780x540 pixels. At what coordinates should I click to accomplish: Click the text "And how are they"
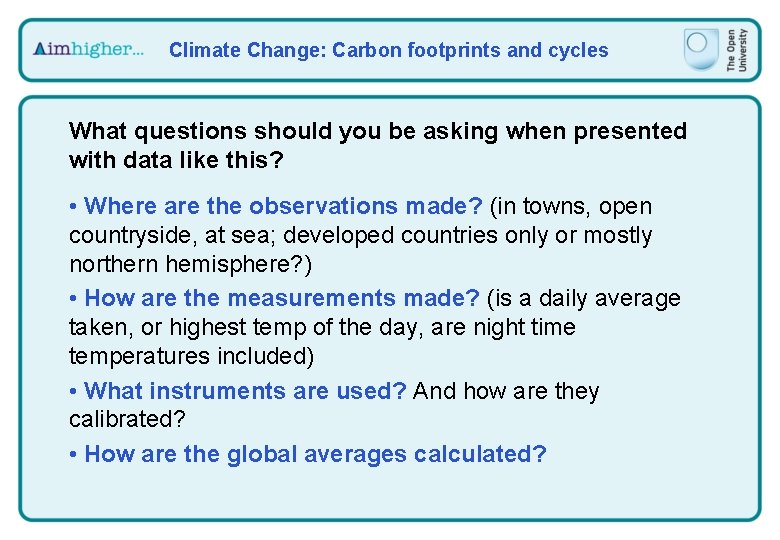[x=506, y=390]
